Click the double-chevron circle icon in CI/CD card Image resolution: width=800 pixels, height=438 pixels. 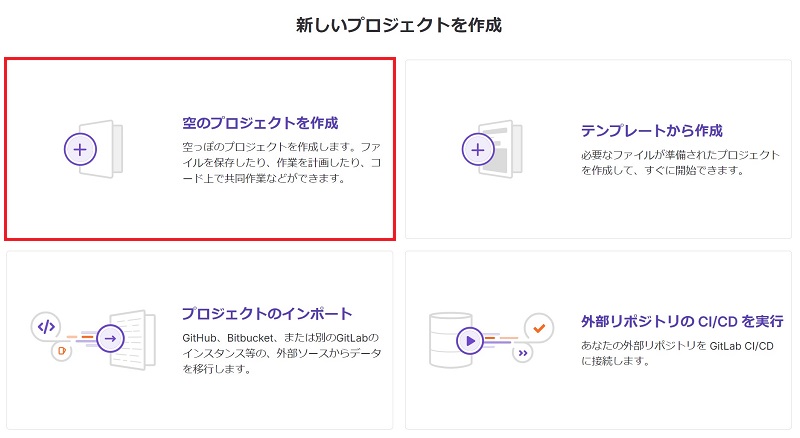pos(522,353)
